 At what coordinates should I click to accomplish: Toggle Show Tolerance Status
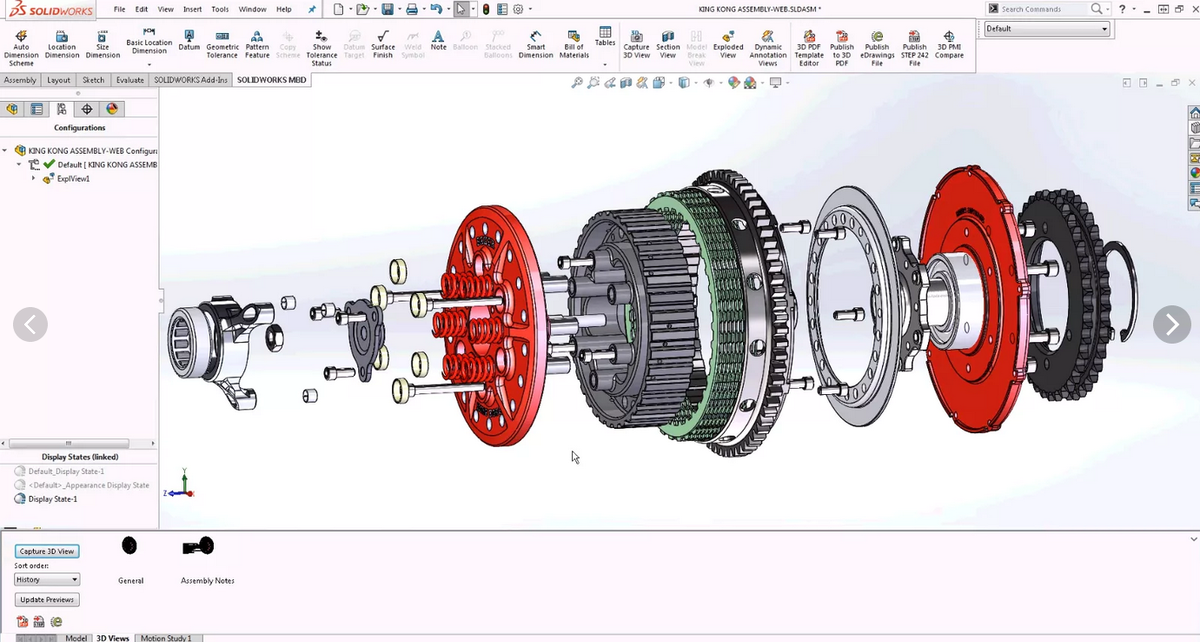321,48
